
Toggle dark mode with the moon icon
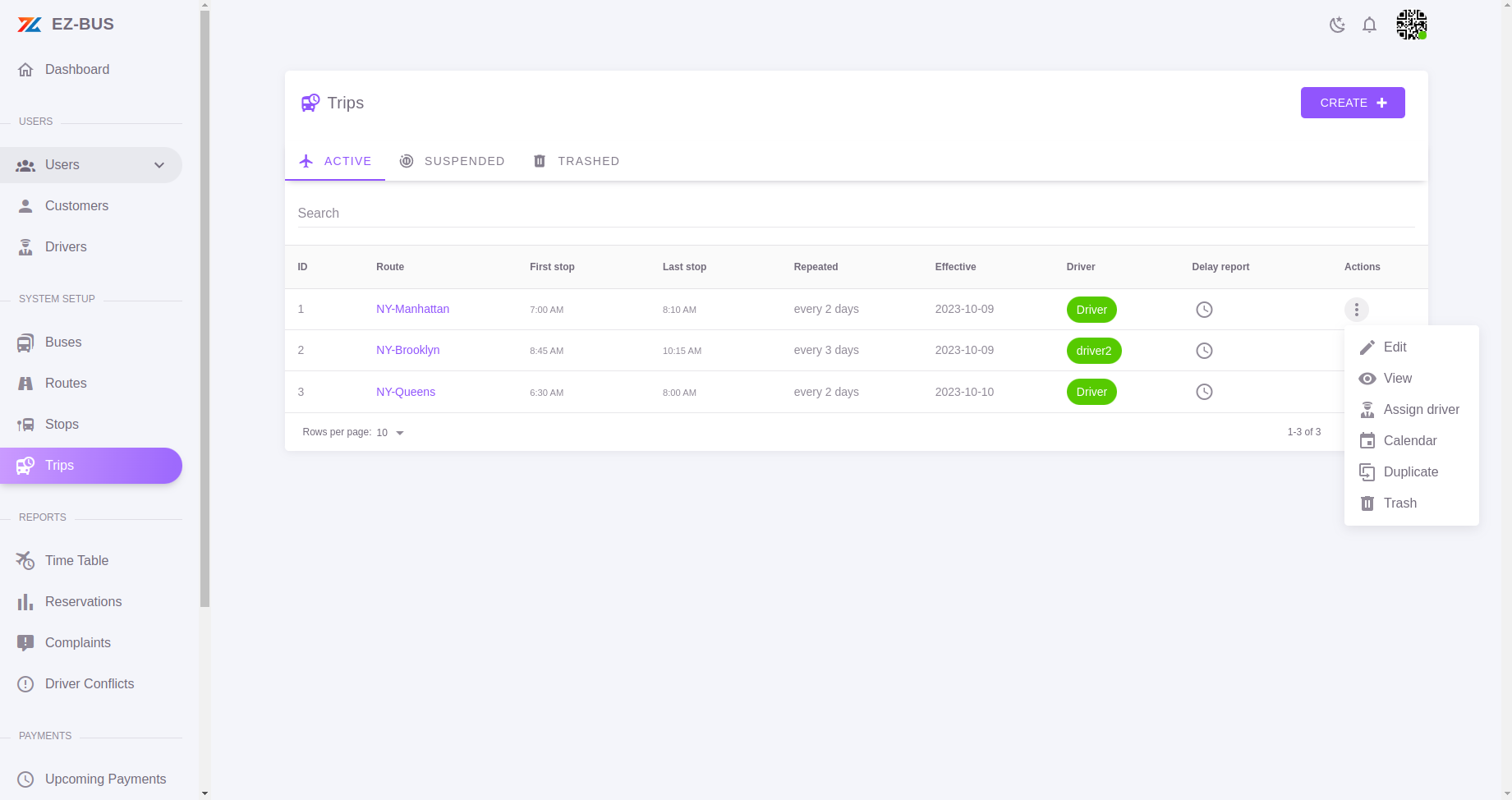click(x=1337, y=25)
